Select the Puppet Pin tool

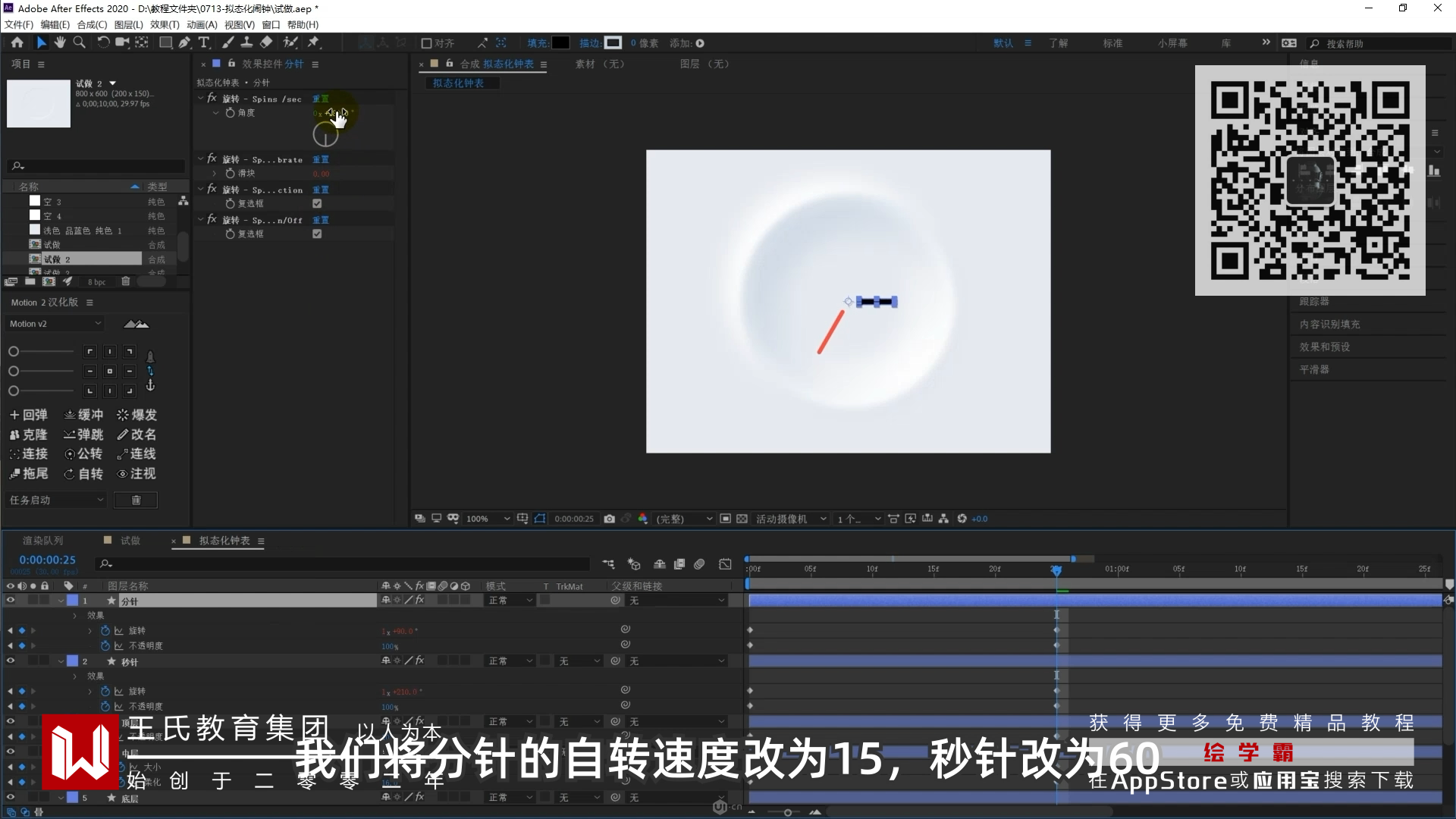tap(313, 42)
